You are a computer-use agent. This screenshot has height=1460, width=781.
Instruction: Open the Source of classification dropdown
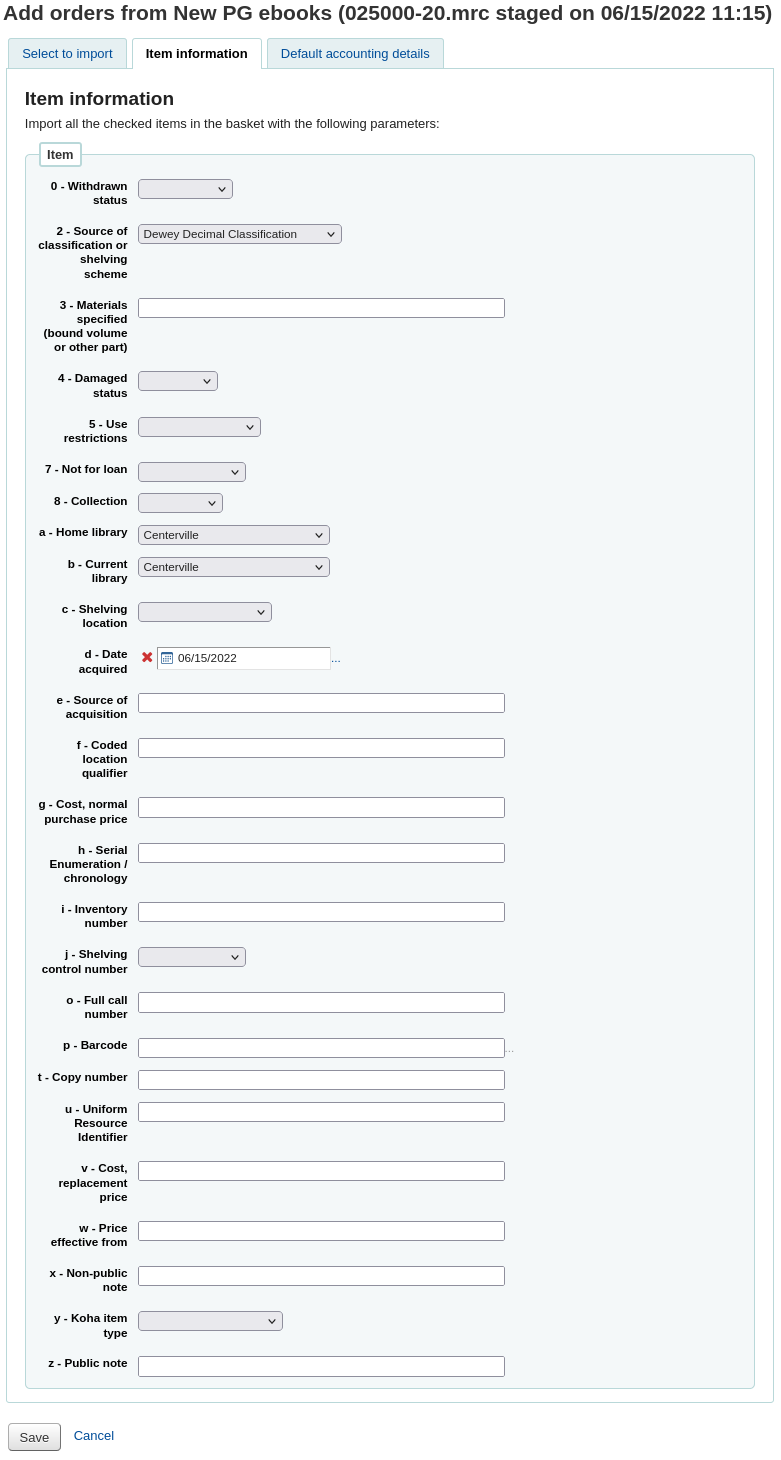(239, 233)
